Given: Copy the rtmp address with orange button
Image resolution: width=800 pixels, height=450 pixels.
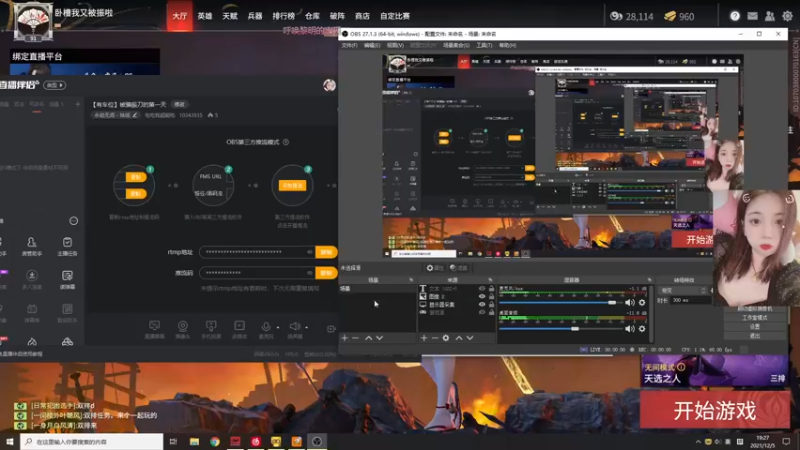Looking at the screenshot, I should [326, 252].
